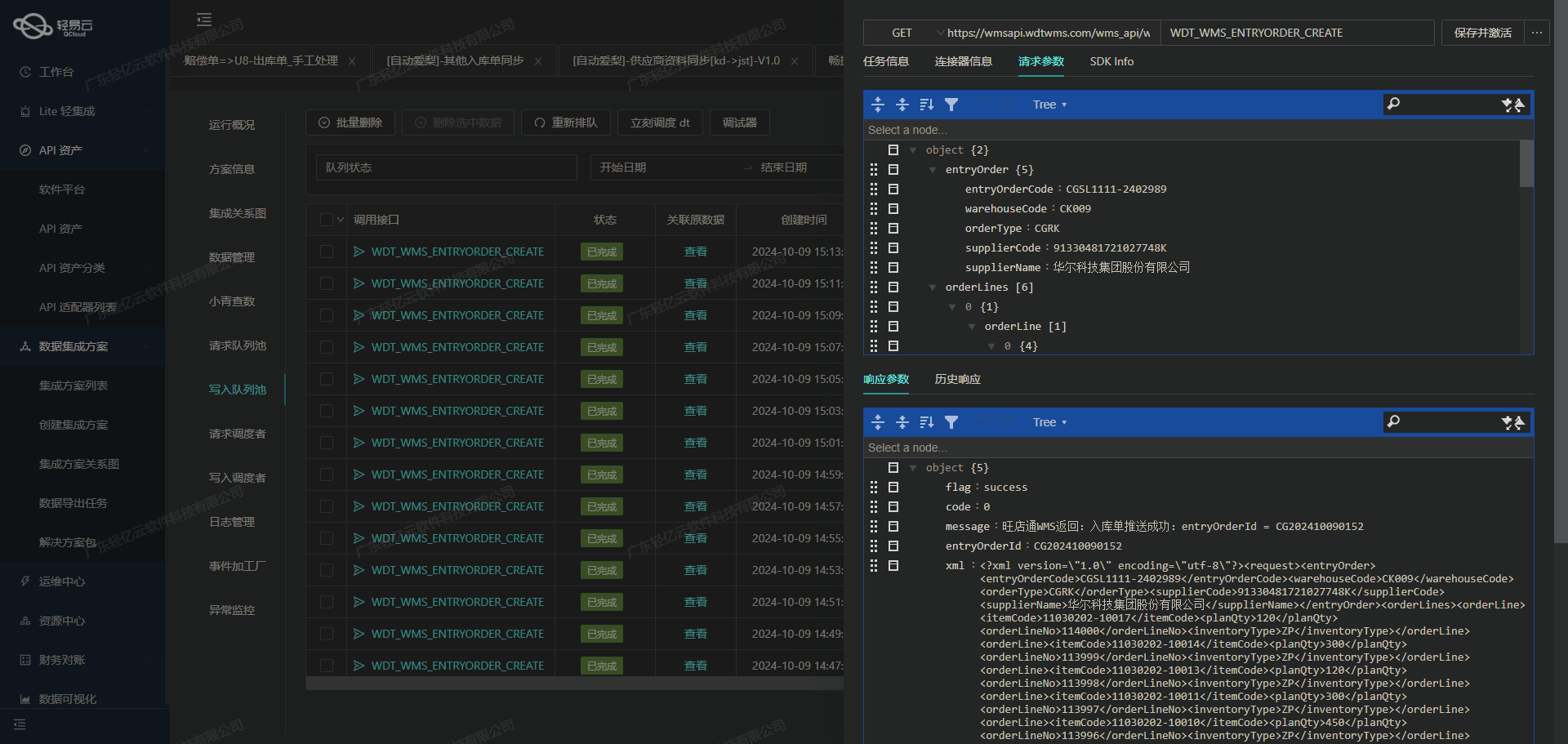The width and height of the screenshot is (1568, 744).
Task: Click 批量删除 button
Action: pyautogui.click(x=350, y=123)
